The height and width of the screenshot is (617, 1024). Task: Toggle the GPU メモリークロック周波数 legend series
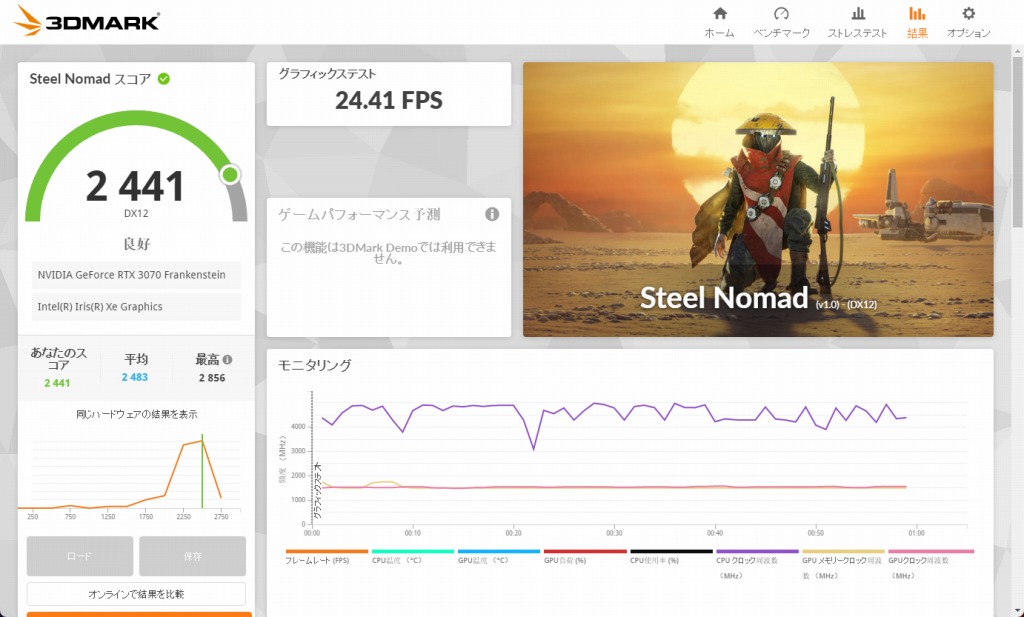click(x=842, y=566)
